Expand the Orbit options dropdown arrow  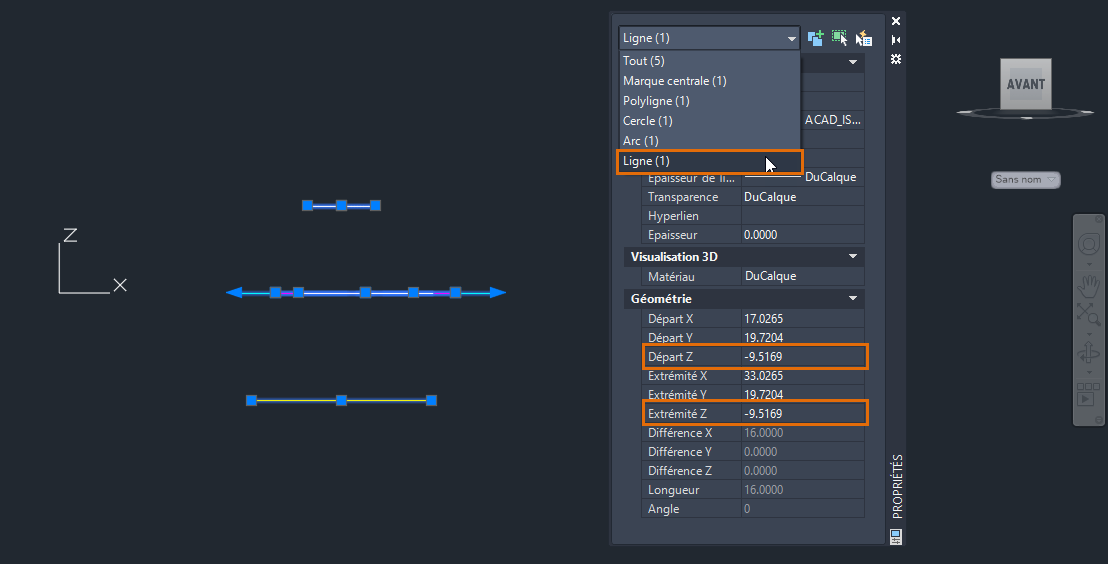(x=1089, y=374)
